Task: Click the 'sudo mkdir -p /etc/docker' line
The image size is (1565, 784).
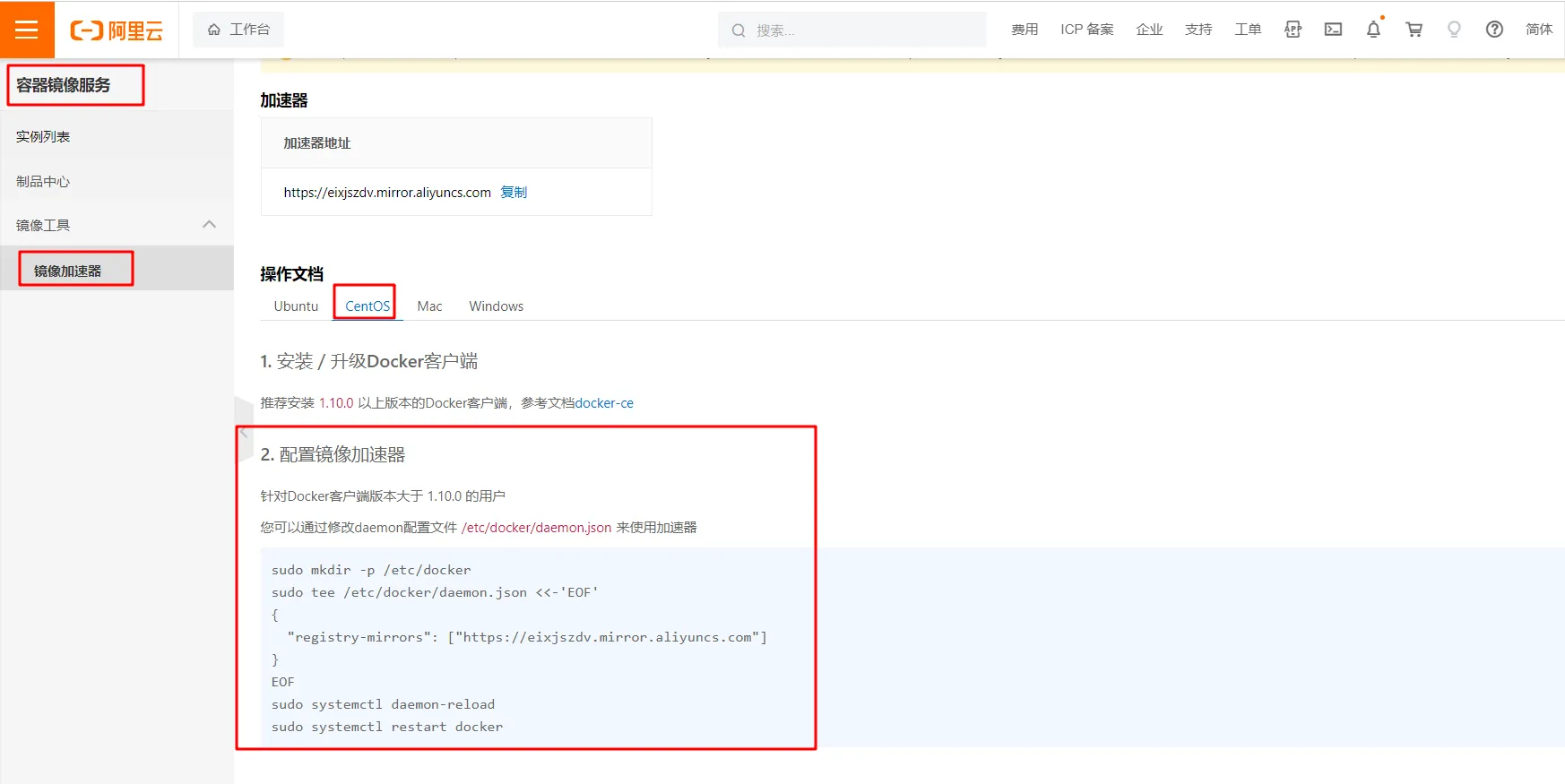Action: click(x=371, y=570)
